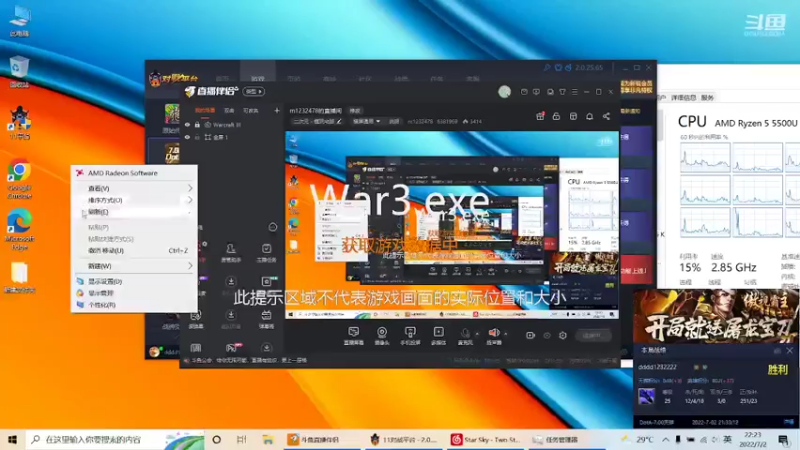Toggle lock on 全屏1 source

pyautogui.click(x=197, y=137)
